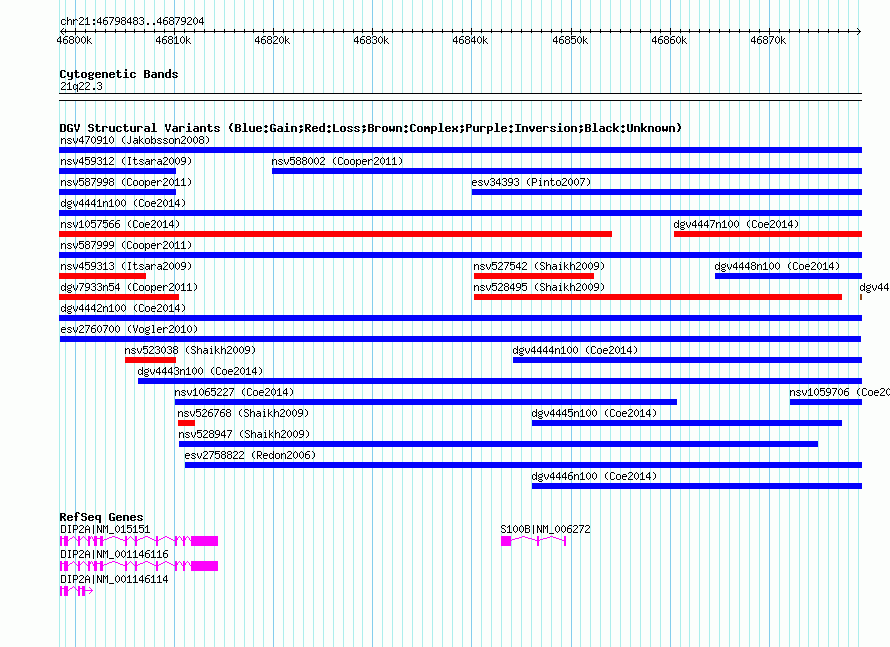Click the 46840k ruler position label
This screenshot has width=890, height=647.
(471, 40)
